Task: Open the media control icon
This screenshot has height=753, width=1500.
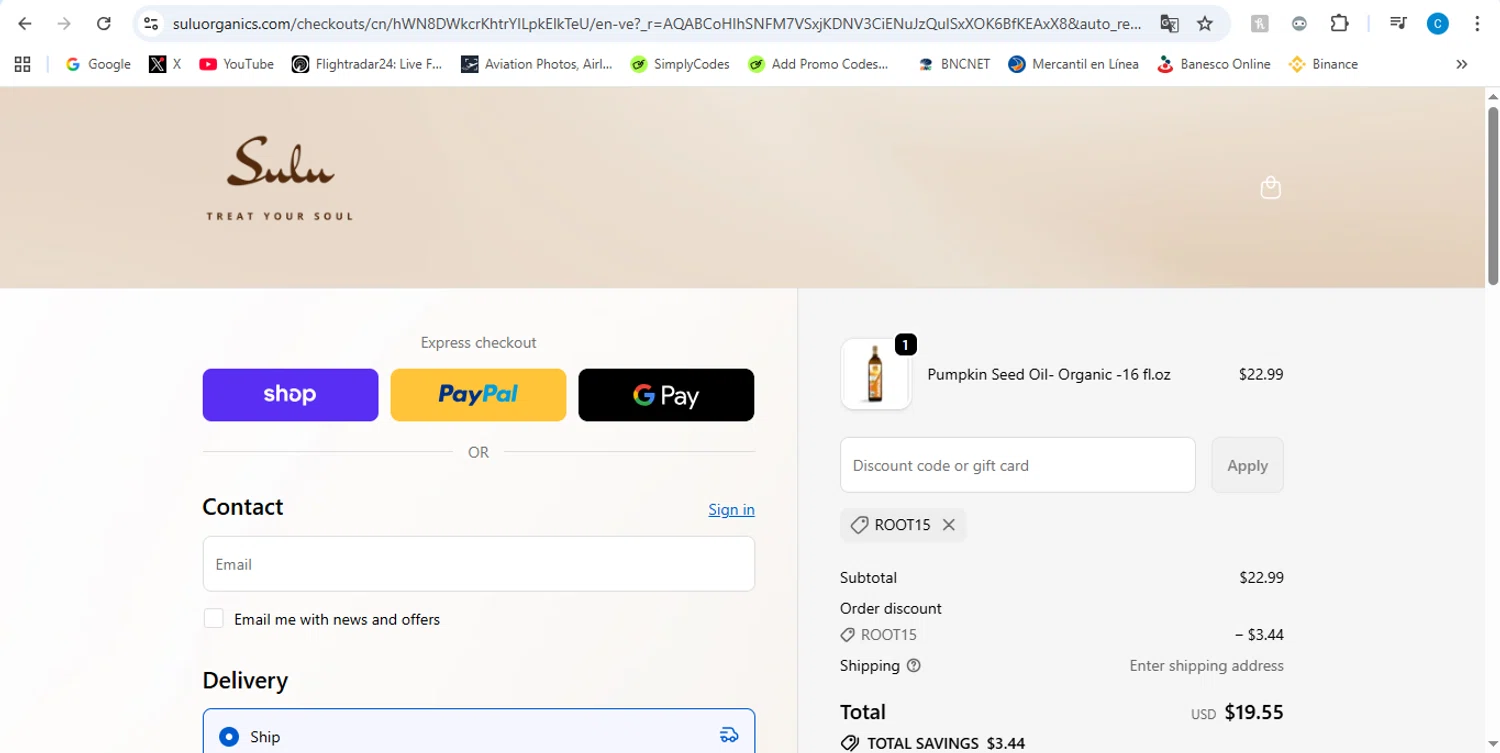Action: (x=1398, y=23)
